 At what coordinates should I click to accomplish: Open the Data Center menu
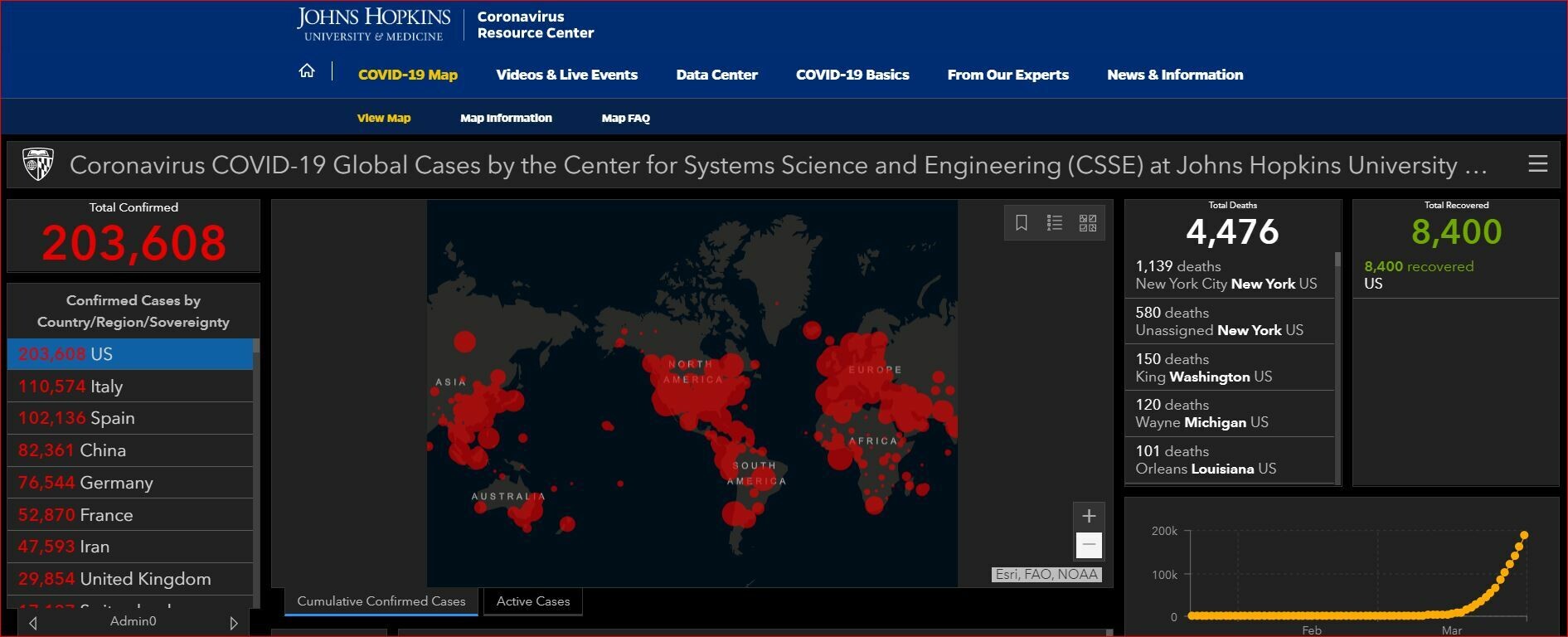717,75
